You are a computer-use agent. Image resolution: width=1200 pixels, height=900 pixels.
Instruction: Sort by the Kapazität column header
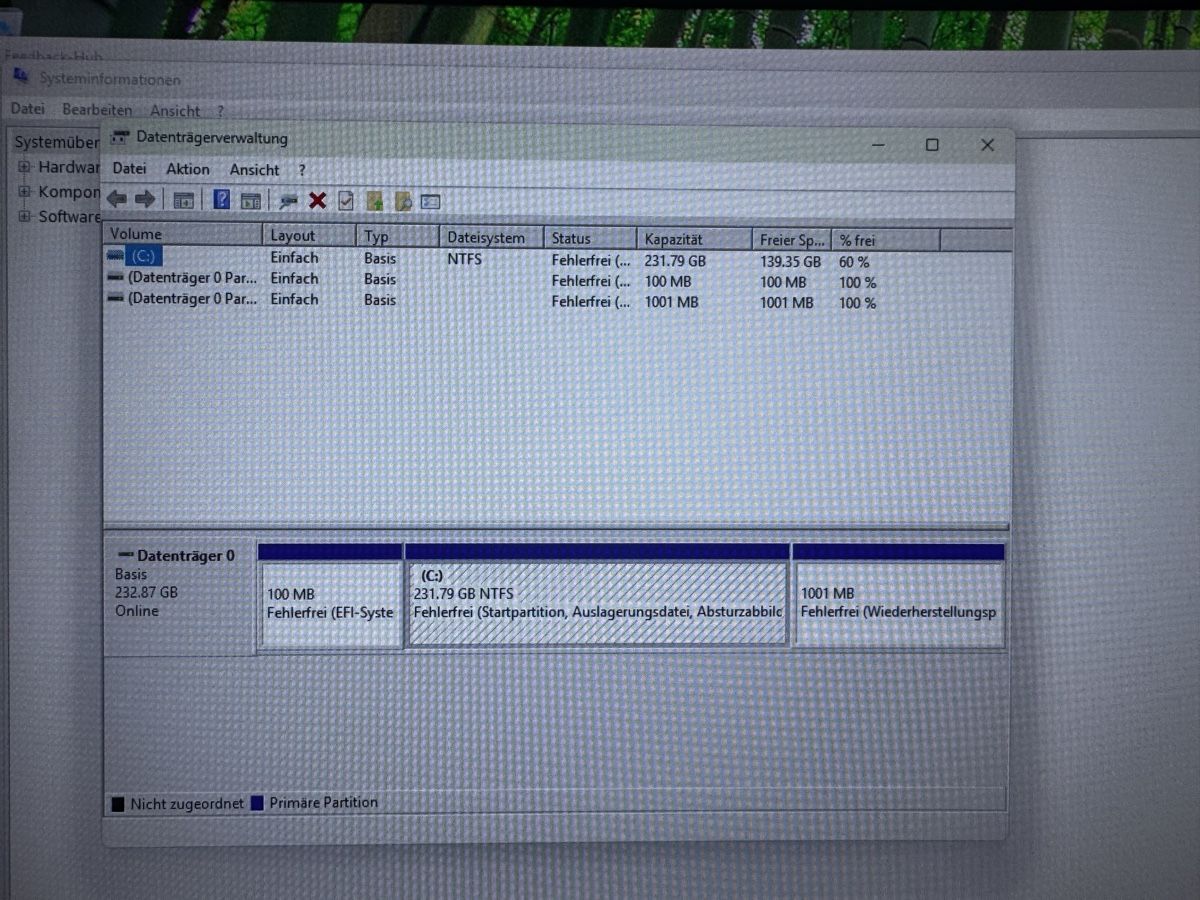[x=694, y=239]
